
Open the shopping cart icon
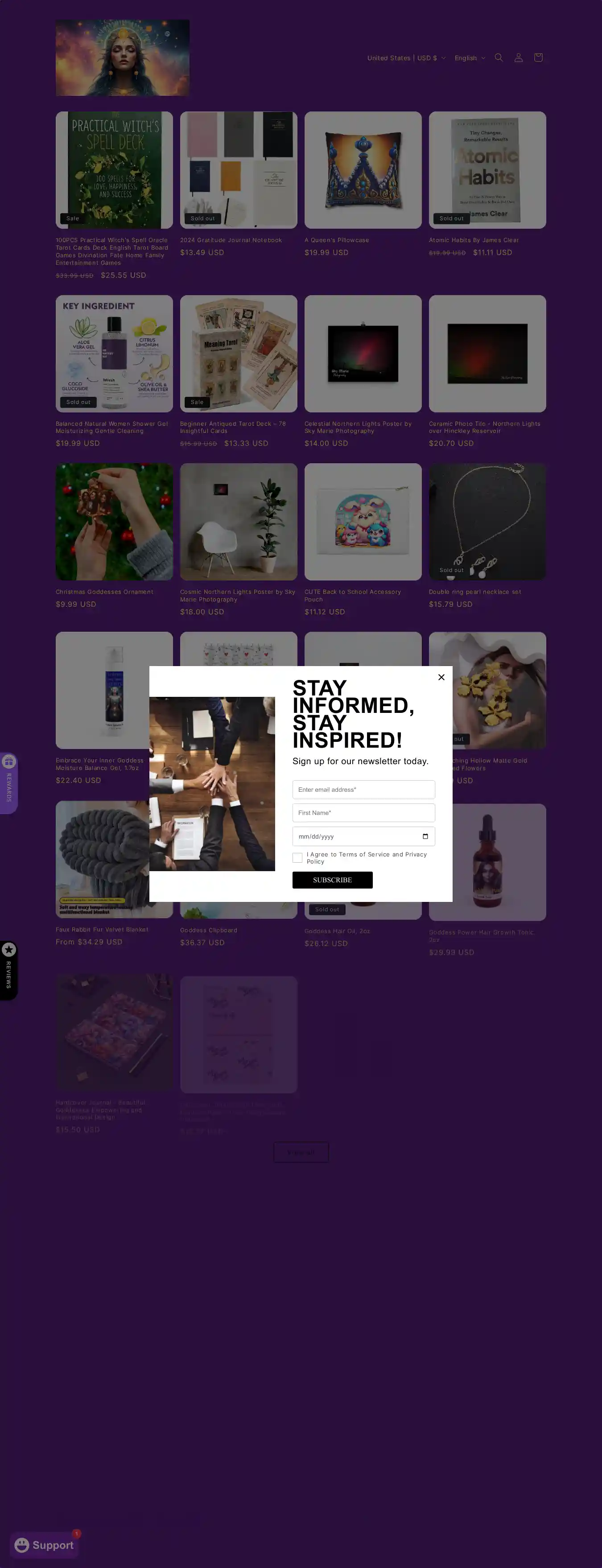pos(538,57)
